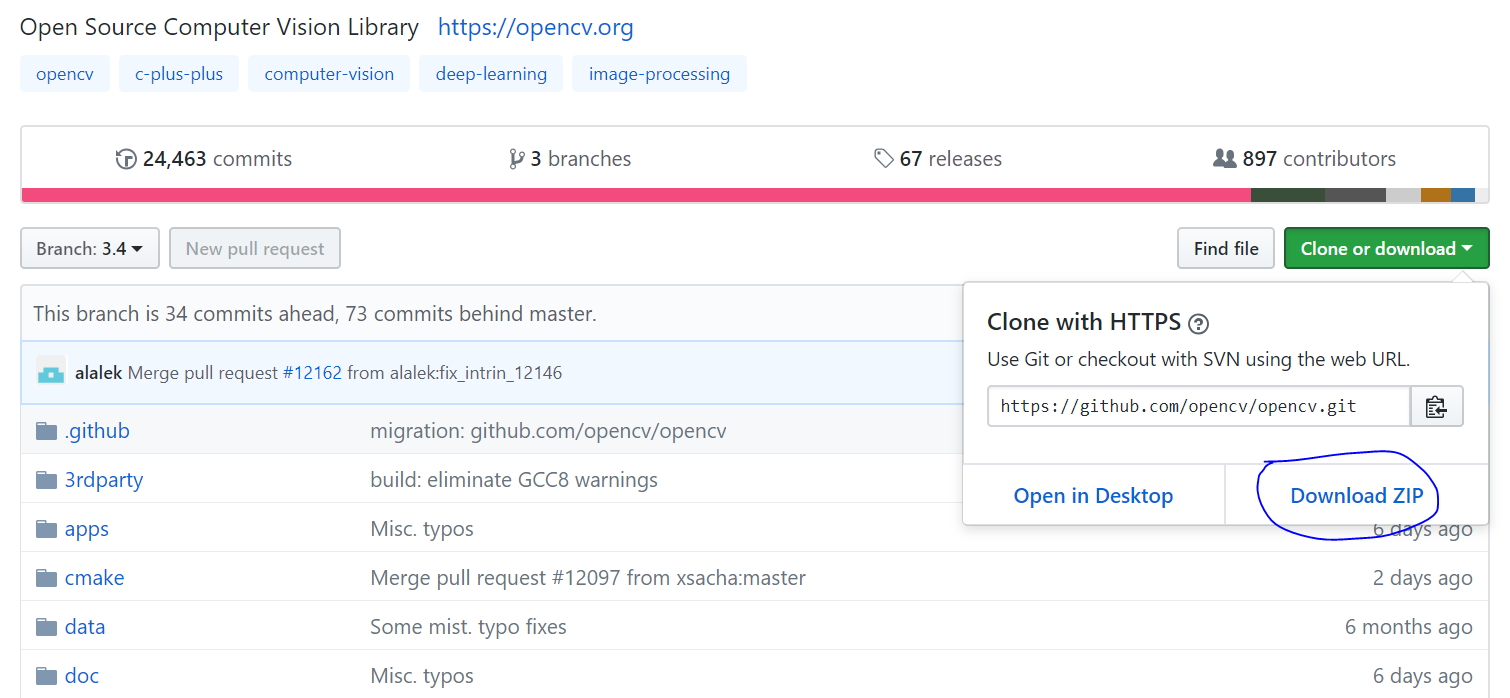1510x698 pixels.
Task: Click the data folder icon
Action: [46, 627]
